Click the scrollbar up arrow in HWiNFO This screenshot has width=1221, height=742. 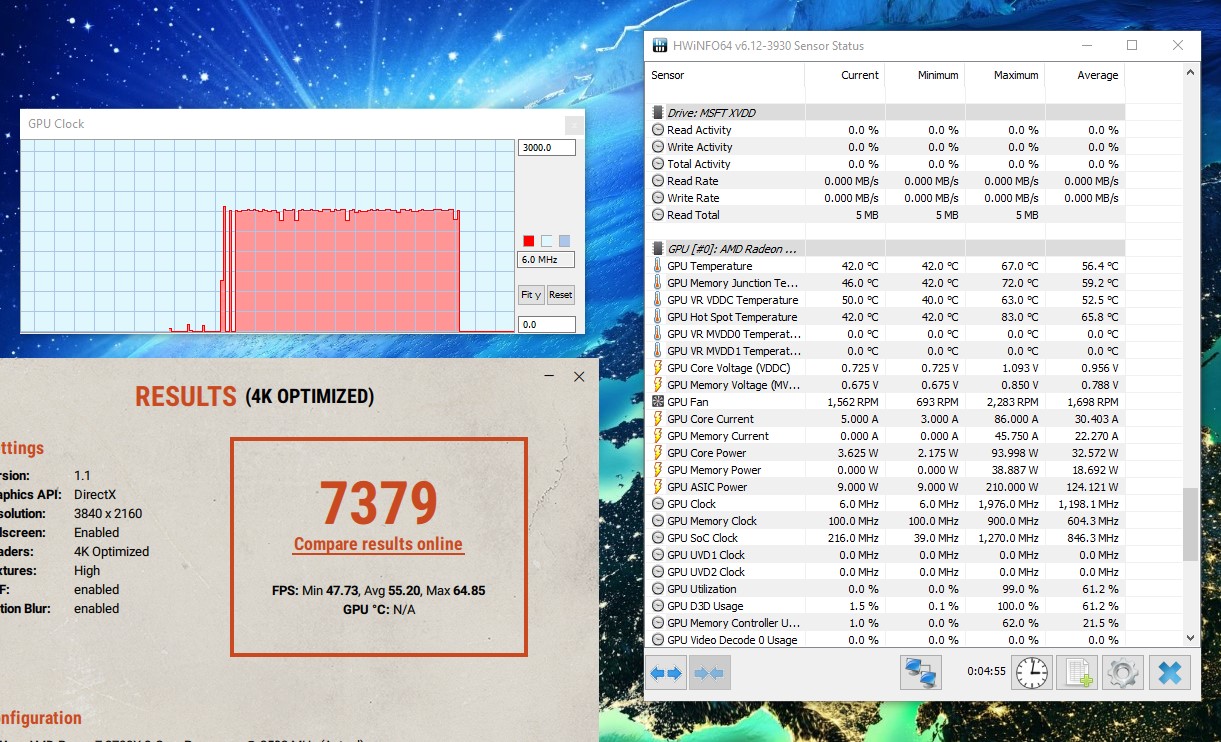pyautogui.click(x=1190, y=71)
